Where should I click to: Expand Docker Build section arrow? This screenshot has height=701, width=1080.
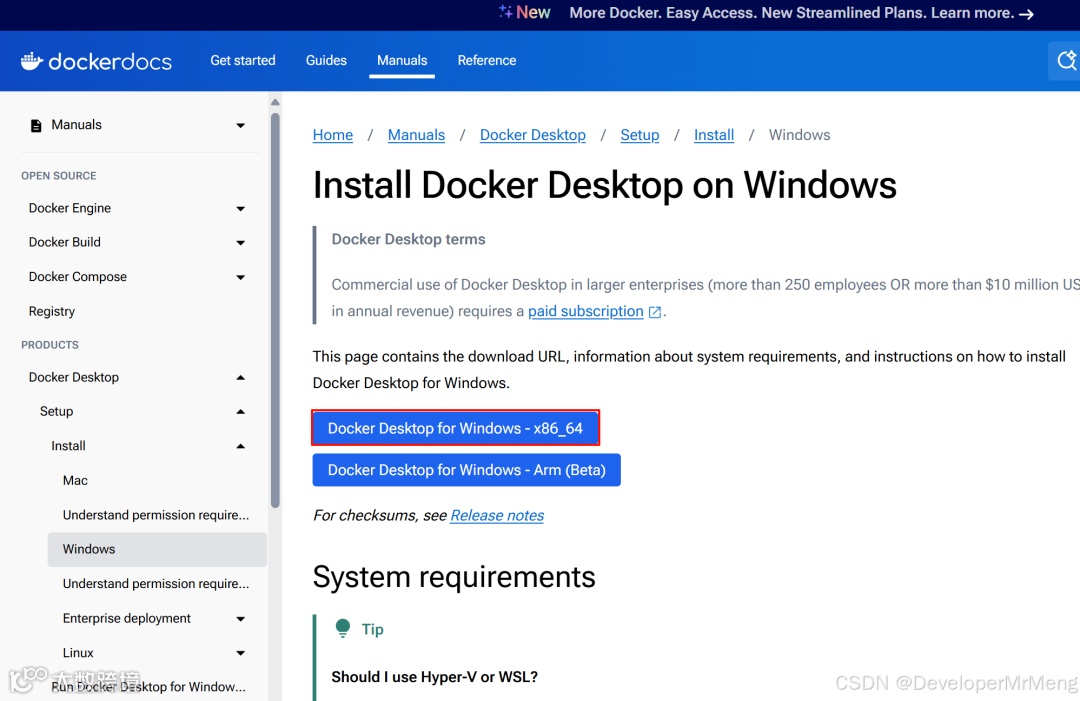pos(240,242)
